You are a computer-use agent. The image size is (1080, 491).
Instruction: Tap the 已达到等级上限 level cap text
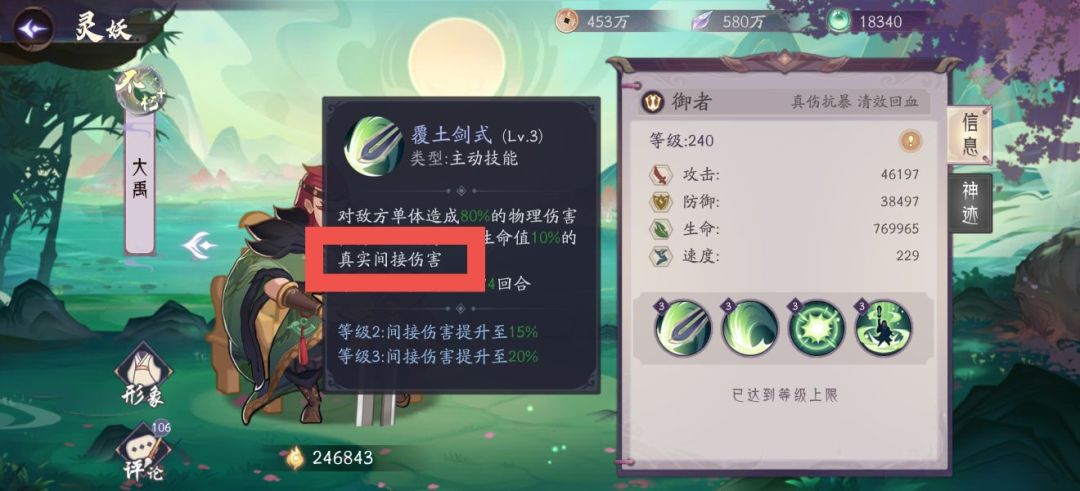[x=785, y=395]
